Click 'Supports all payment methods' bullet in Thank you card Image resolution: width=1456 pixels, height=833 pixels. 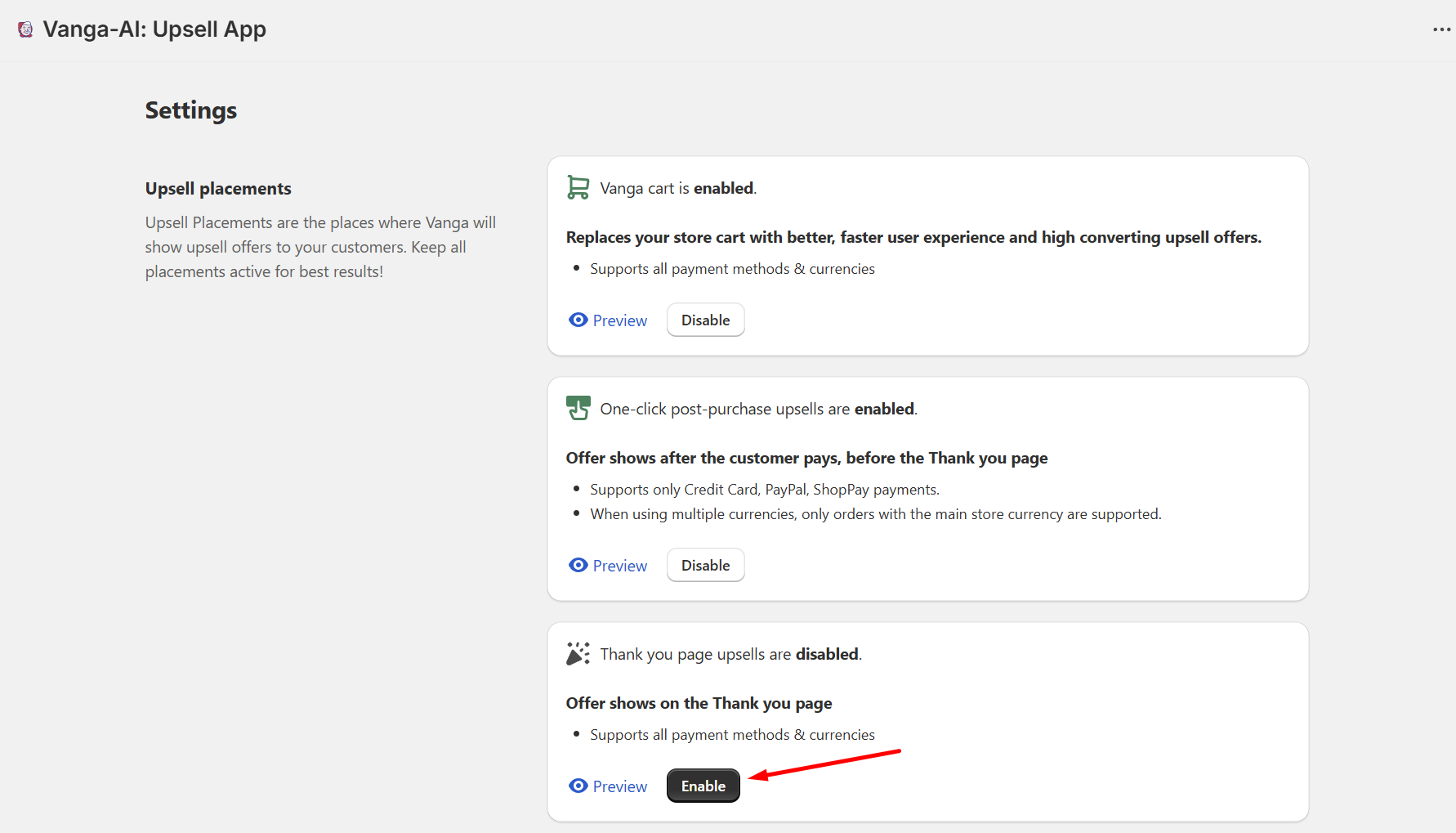point(733,735)
